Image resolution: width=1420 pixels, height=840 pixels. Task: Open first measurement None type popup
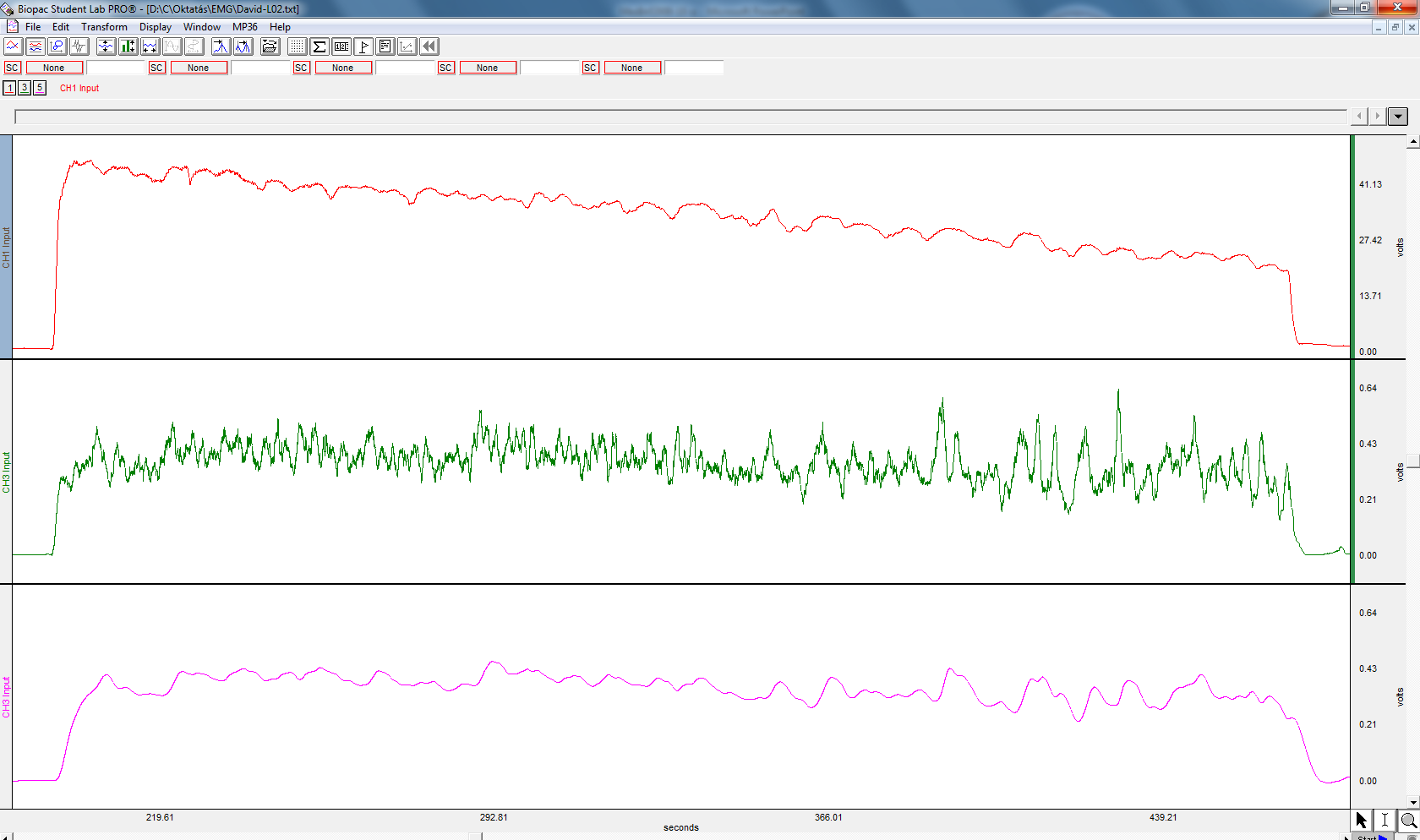(54, 68)
